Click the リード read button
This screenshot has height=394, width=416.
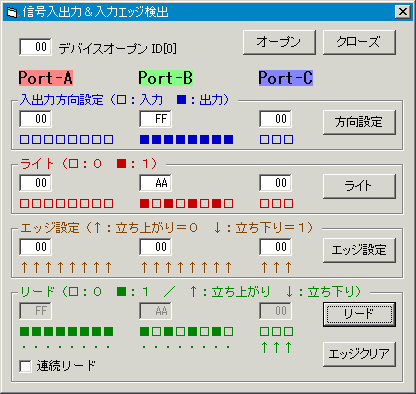pos(359,314)
